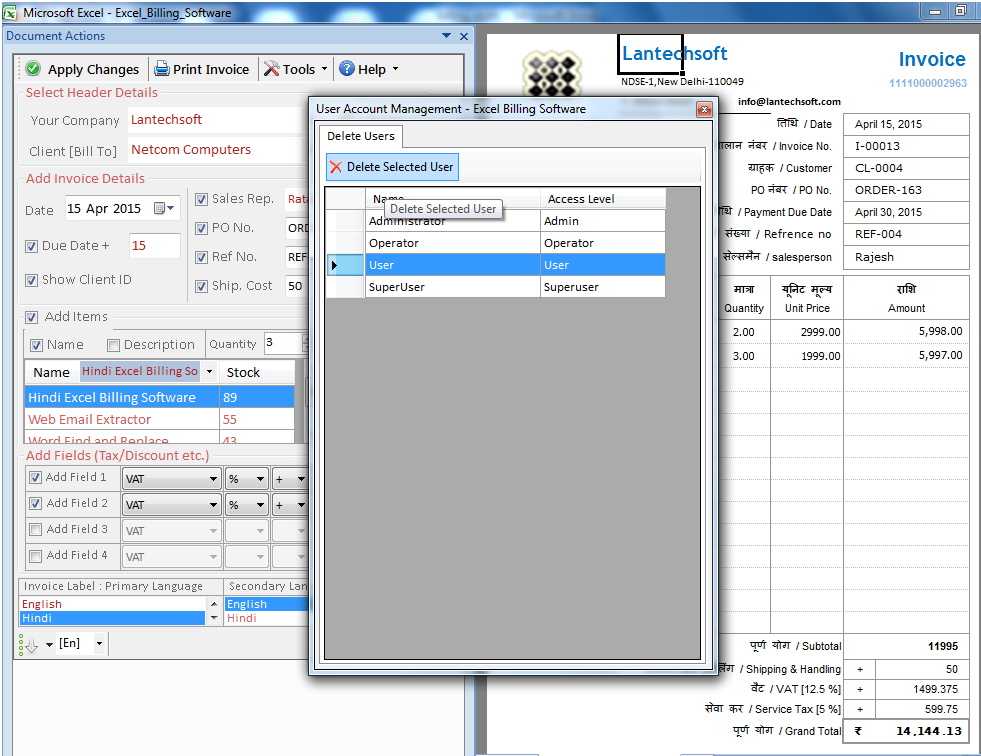Open the Document Actions pane options arrow
The image size is (981, 756).
446,36
